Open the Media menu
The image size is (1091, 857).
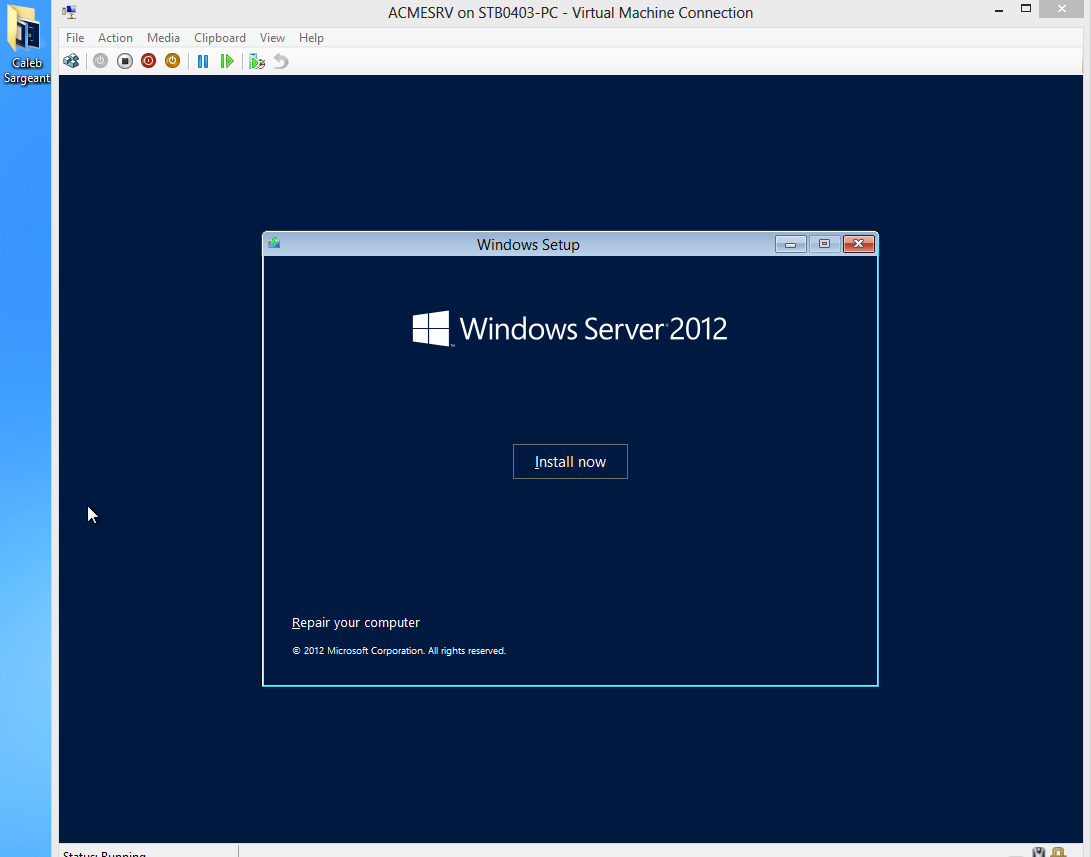coord(163,38)
